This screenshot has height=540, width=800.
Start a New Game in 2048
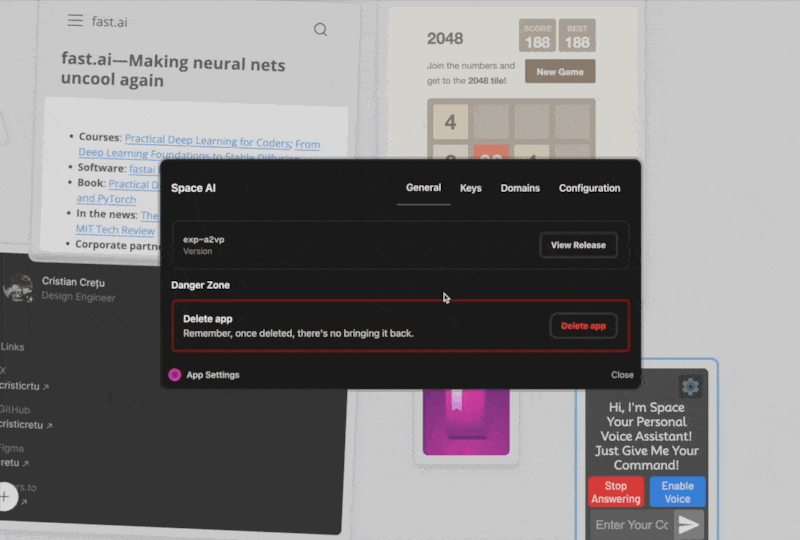pyautogui.click(x=560, y=72)
